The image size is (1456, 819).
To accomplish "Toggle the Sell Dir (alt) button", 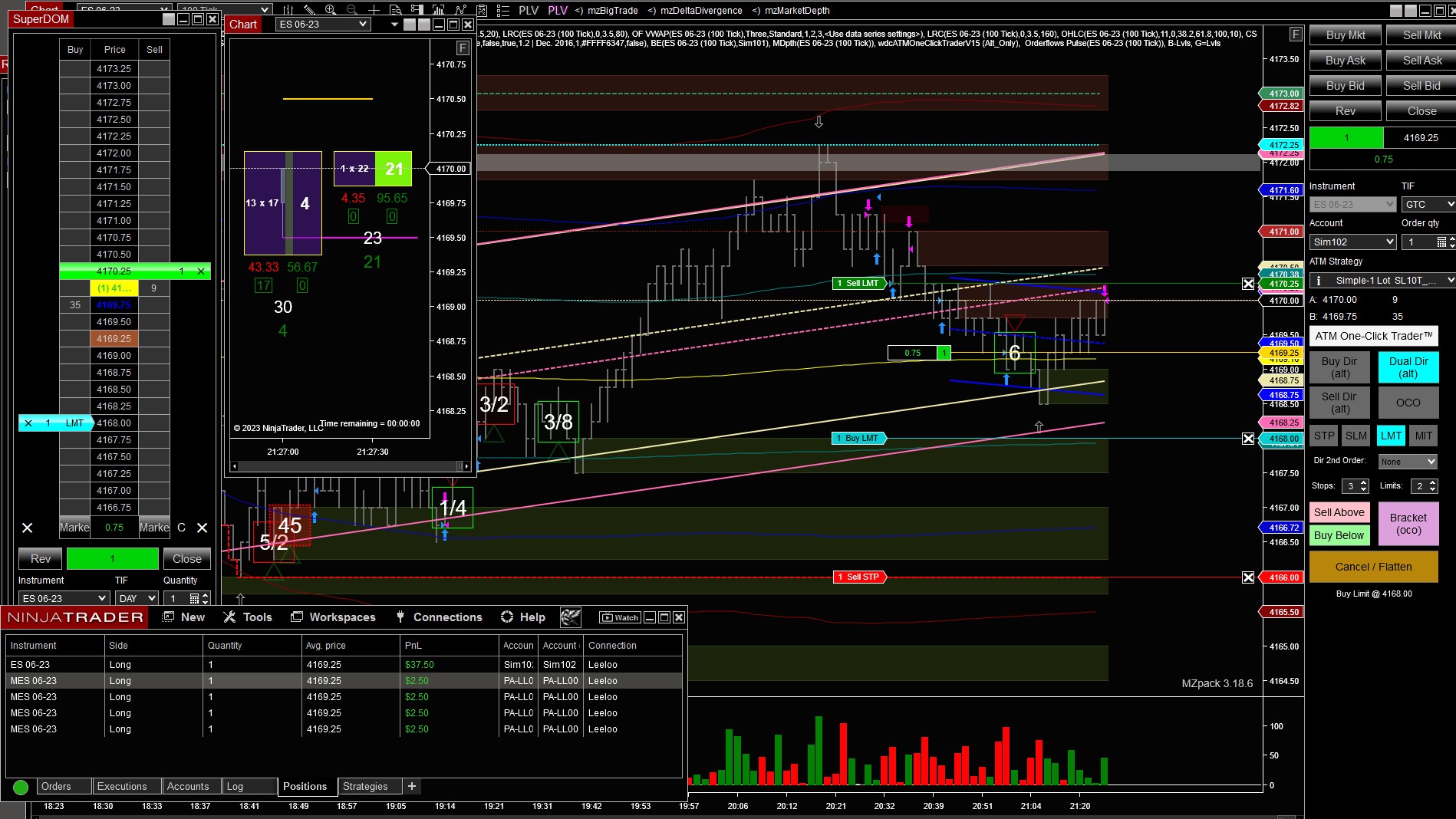I will (x=1339, y=403).
